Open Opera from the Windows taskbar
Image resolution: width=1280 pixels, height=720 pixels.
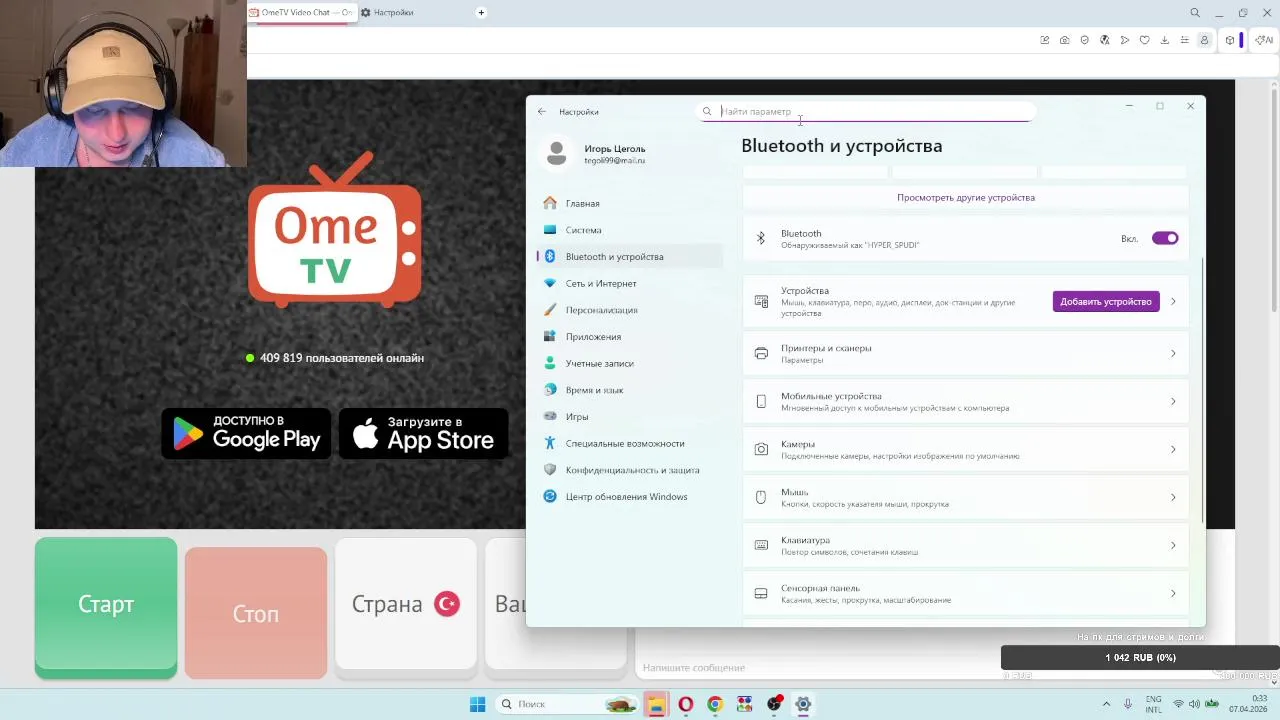(x=685, y=704)
